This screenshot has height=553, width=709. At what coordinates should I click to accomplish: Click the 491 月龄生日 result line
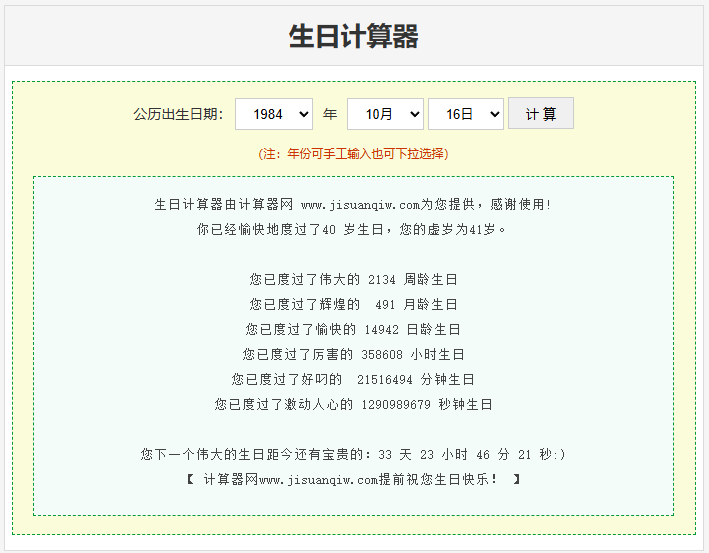(353, 304)
